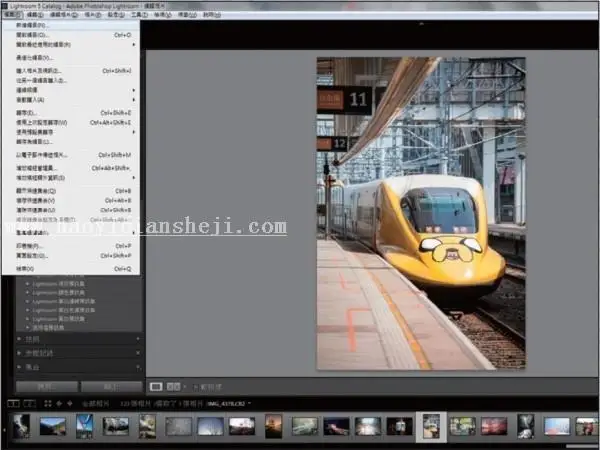Screen dimensions: 600x450
Task: Select the pink red sky filmstrip thumbnail
Action: [x=494, y=426]
